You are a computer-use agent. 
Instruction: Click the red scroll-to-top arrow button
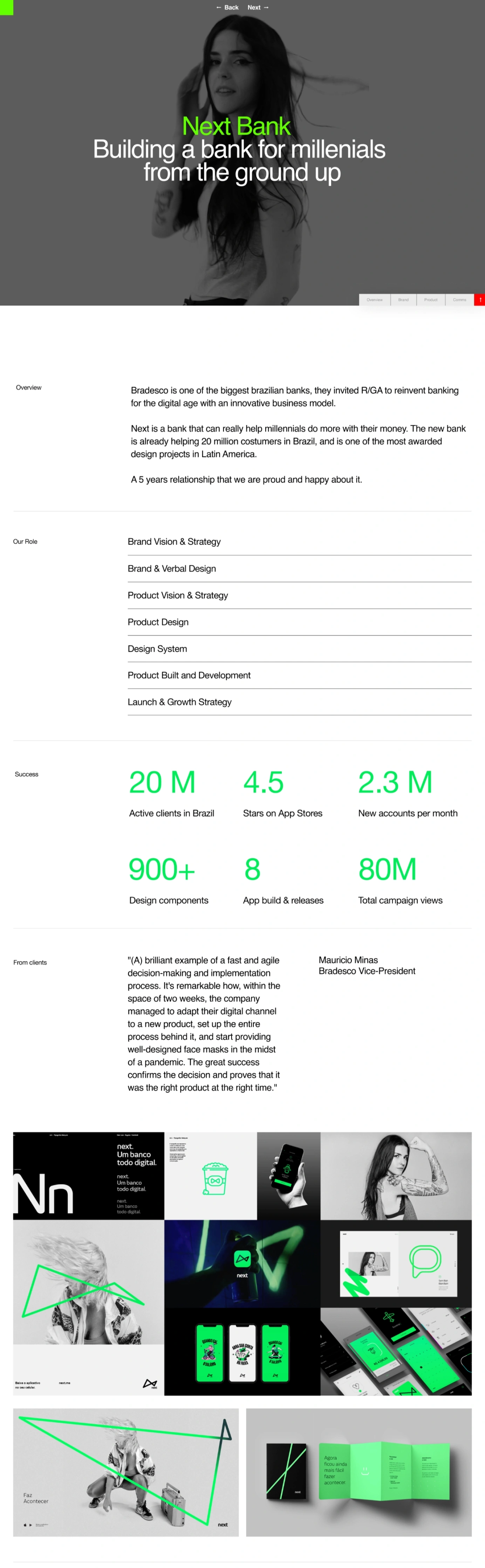[479, 300]
